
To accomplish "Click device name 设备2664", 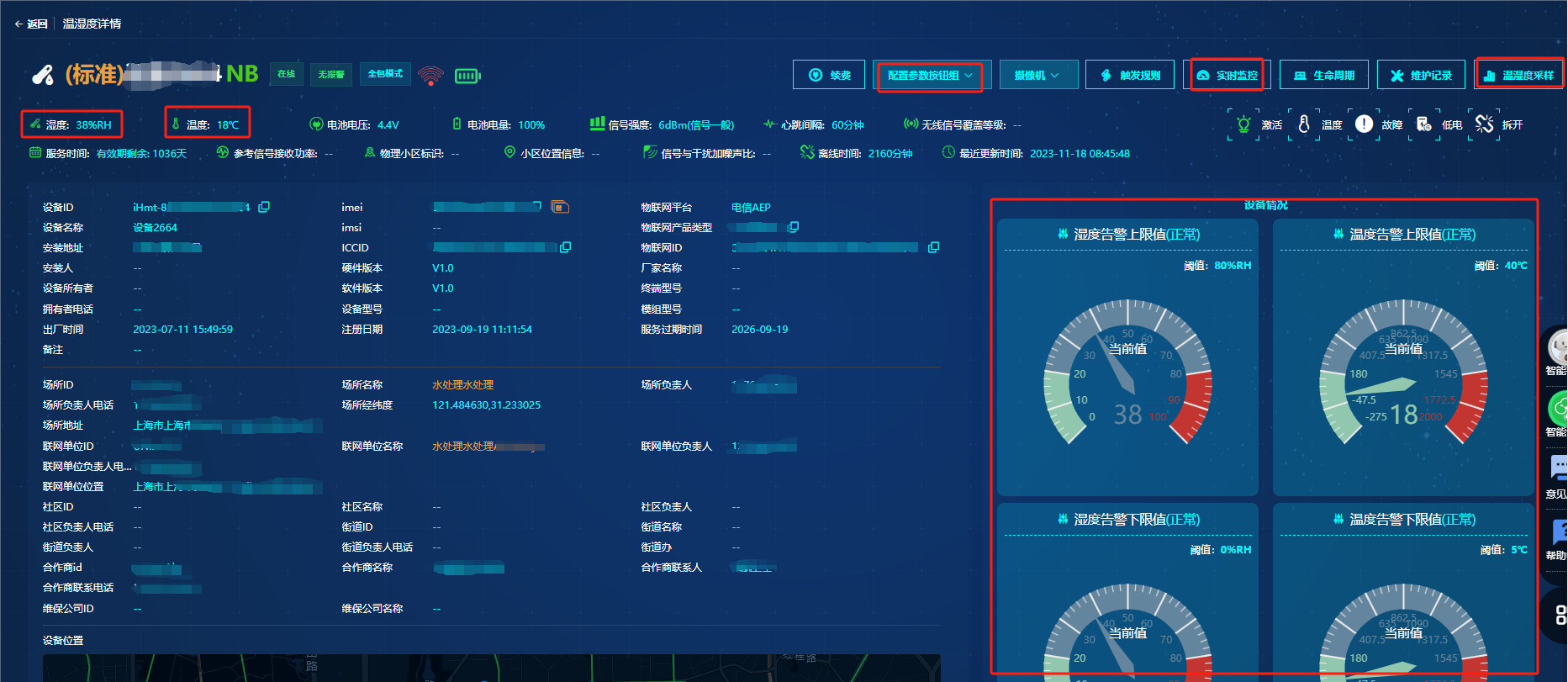I will 155,228.
